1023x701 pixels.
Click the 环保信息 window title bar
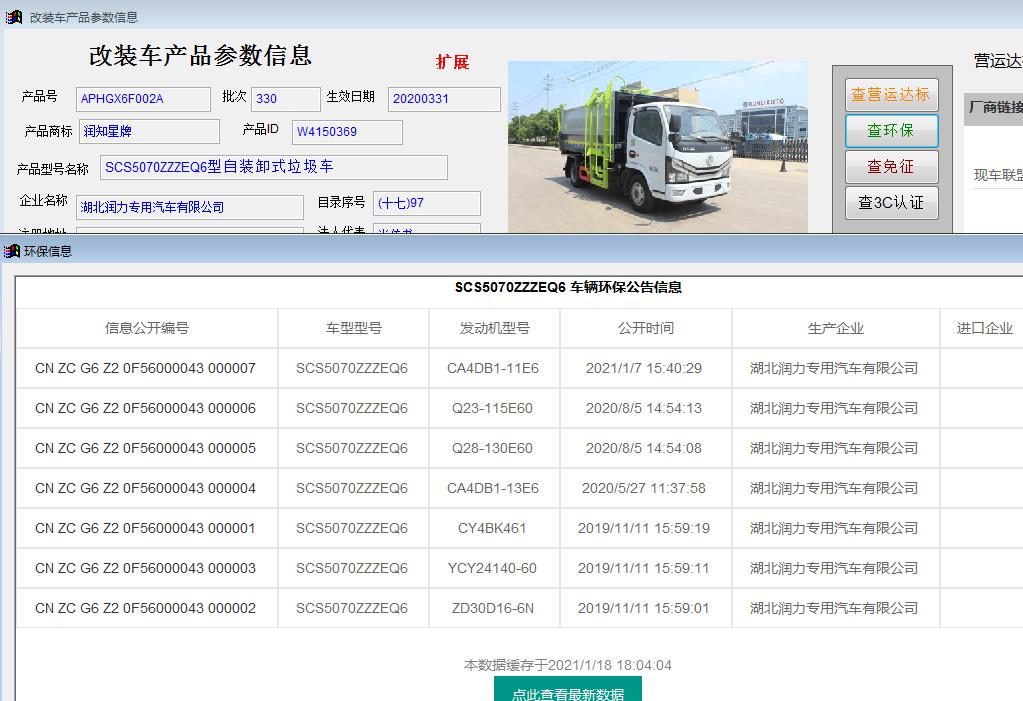click(x=512, y=251)
